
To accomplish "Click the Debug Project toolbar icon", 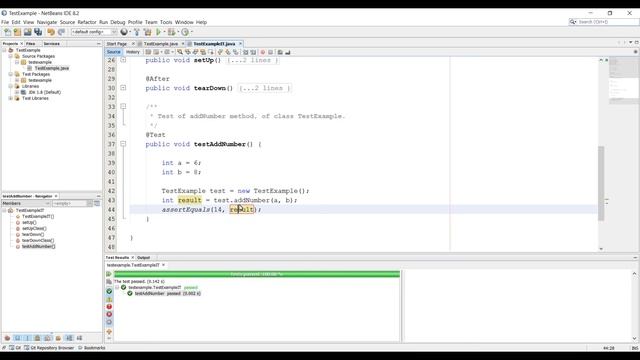I will pos(171,32).
